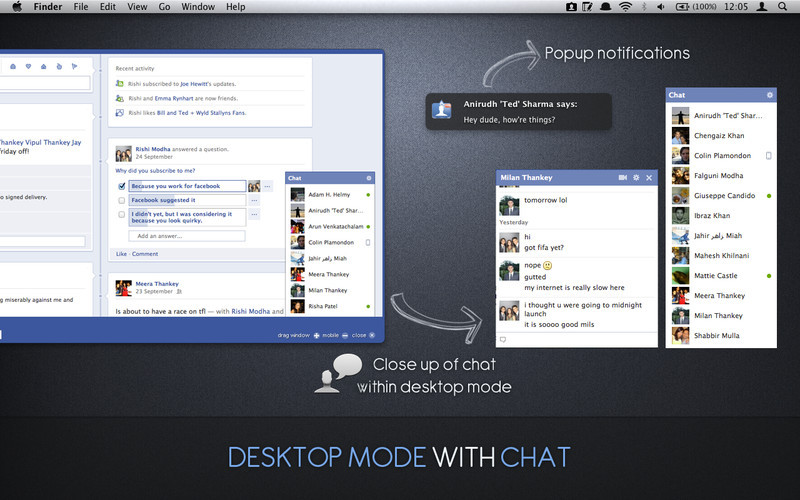Click the pointing hand poke icon in toolbar
Screen dimensions: 800x500
59,66
